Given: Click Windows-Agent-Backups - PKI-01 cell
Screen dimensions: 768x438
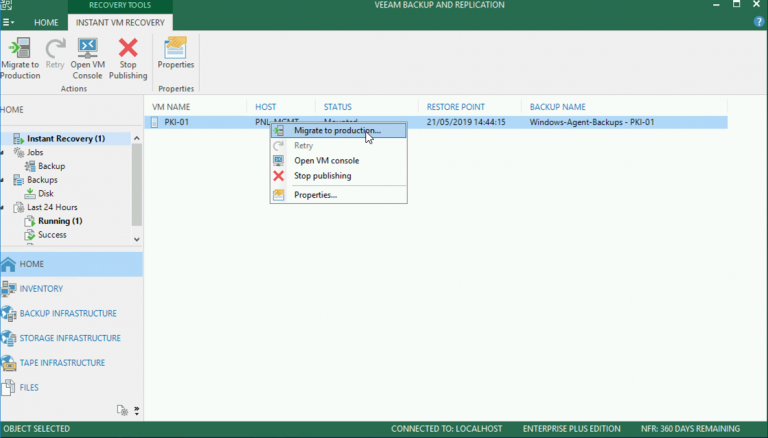Looking at the screenshot, I should [592, 122].
